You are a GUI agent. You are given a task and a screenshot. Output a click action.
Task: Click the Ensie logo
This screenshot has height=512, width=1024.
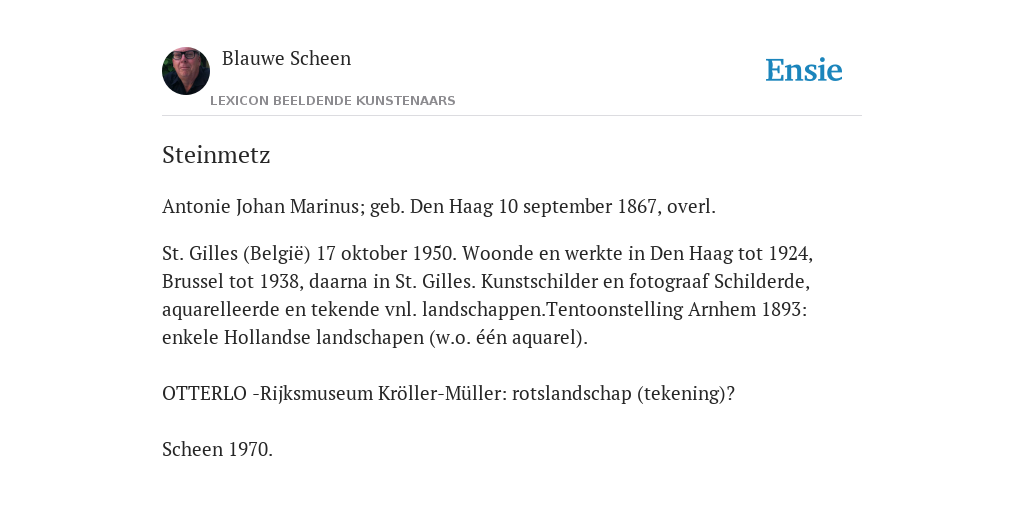point(804,71)
